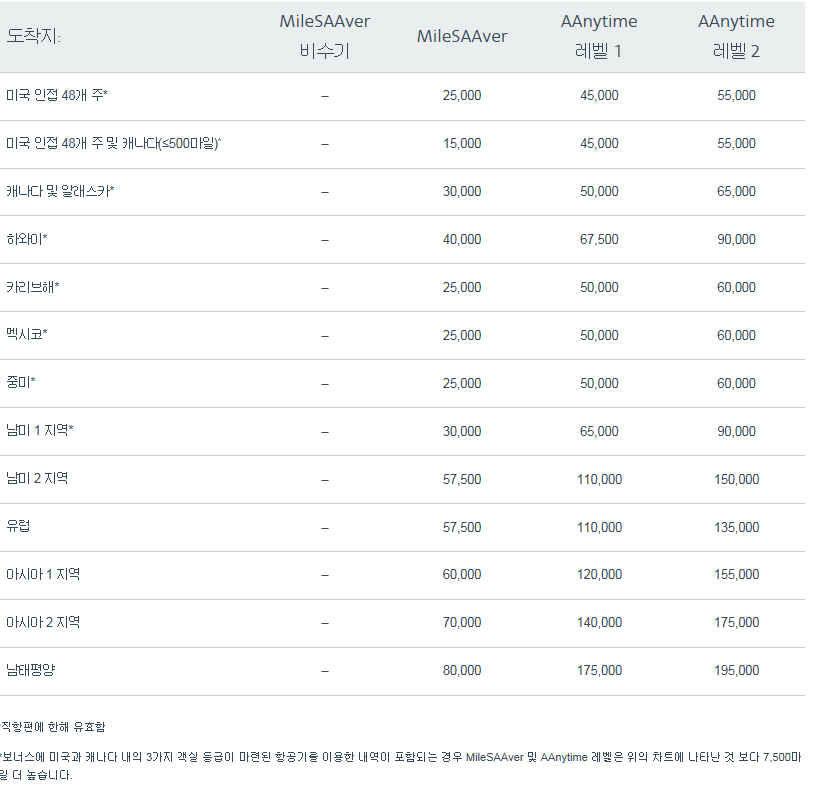Select 25,000 in the 멕시코 row
The width and height of the screenshot is (814, 798).
click(462, 335)
